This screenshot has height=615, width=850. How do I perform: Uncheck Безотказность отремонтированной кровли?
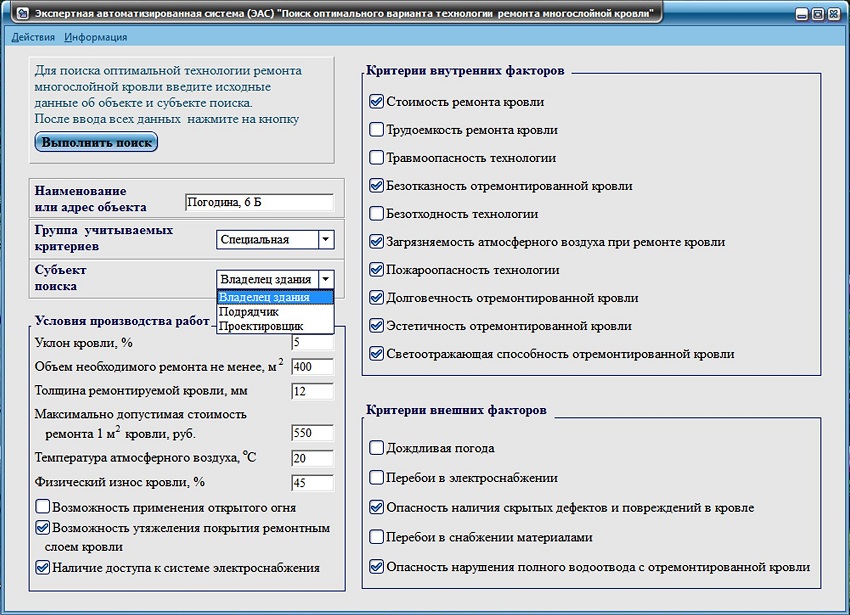pyautogui.click(x=376, y=185)
